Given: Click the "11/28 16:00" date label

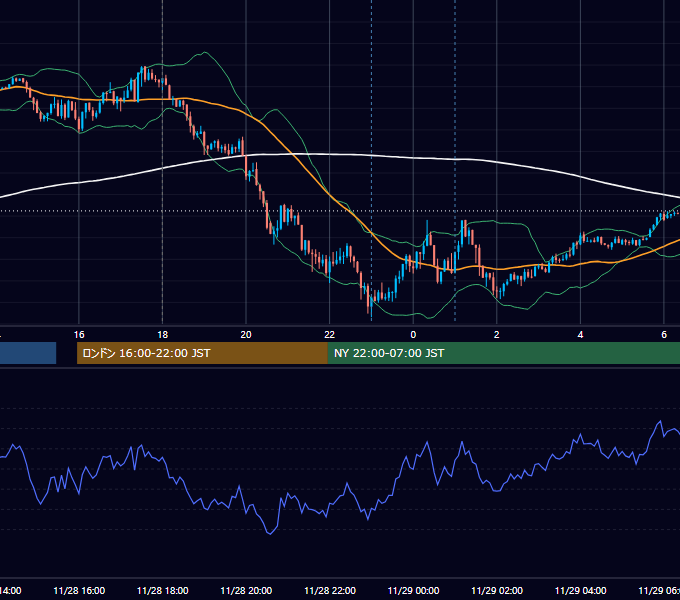Looking at the screenshot, I should point(79,590).
